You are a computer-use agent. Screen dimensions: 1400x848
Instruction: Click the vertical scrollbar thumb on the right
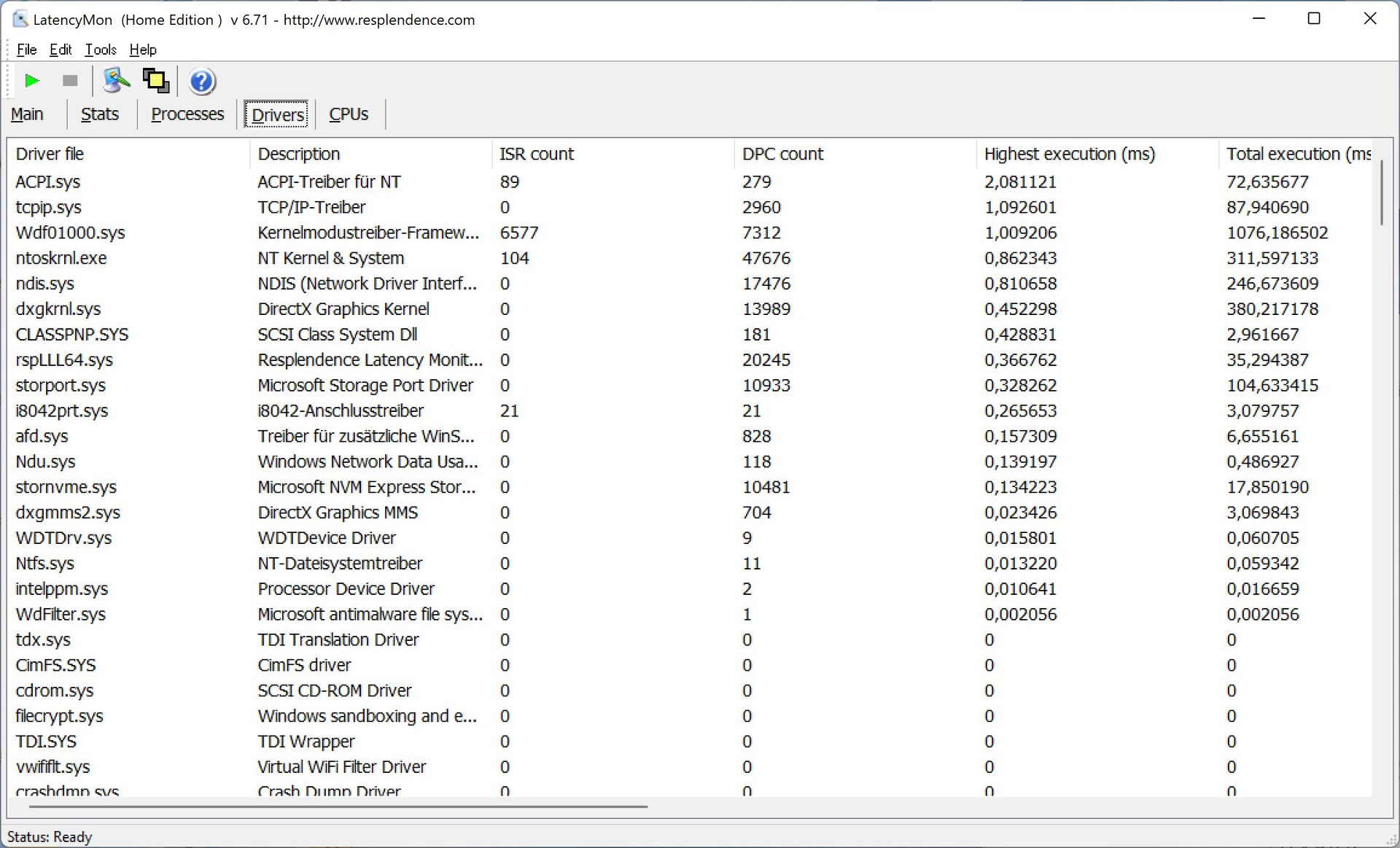[1381, 193]
